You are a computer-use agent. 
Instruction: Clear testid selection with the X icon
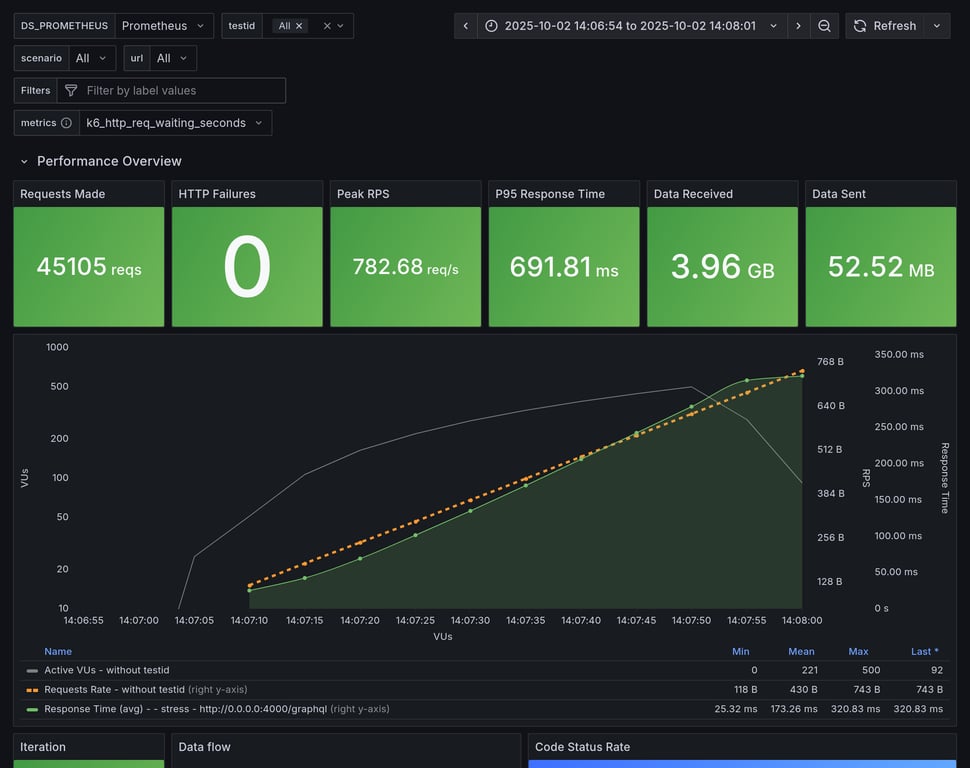coord(326,26)
